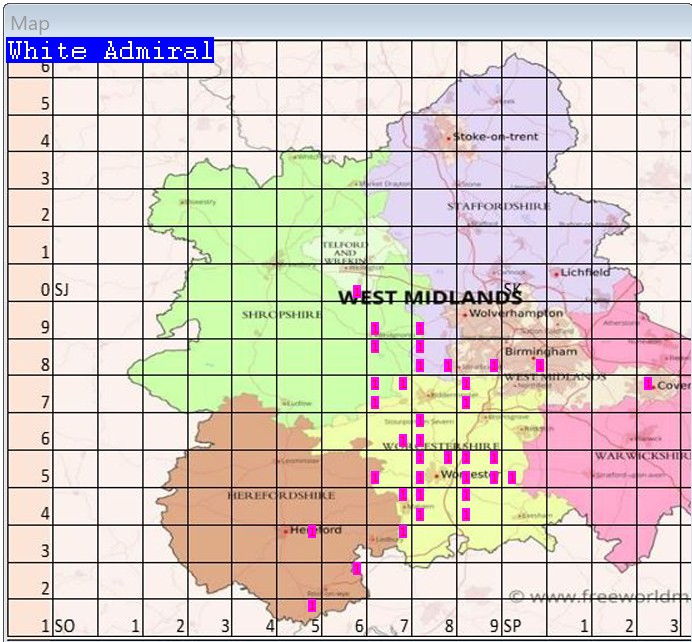Click the SHROPSHIRE county label

click(x=281, y=314)
